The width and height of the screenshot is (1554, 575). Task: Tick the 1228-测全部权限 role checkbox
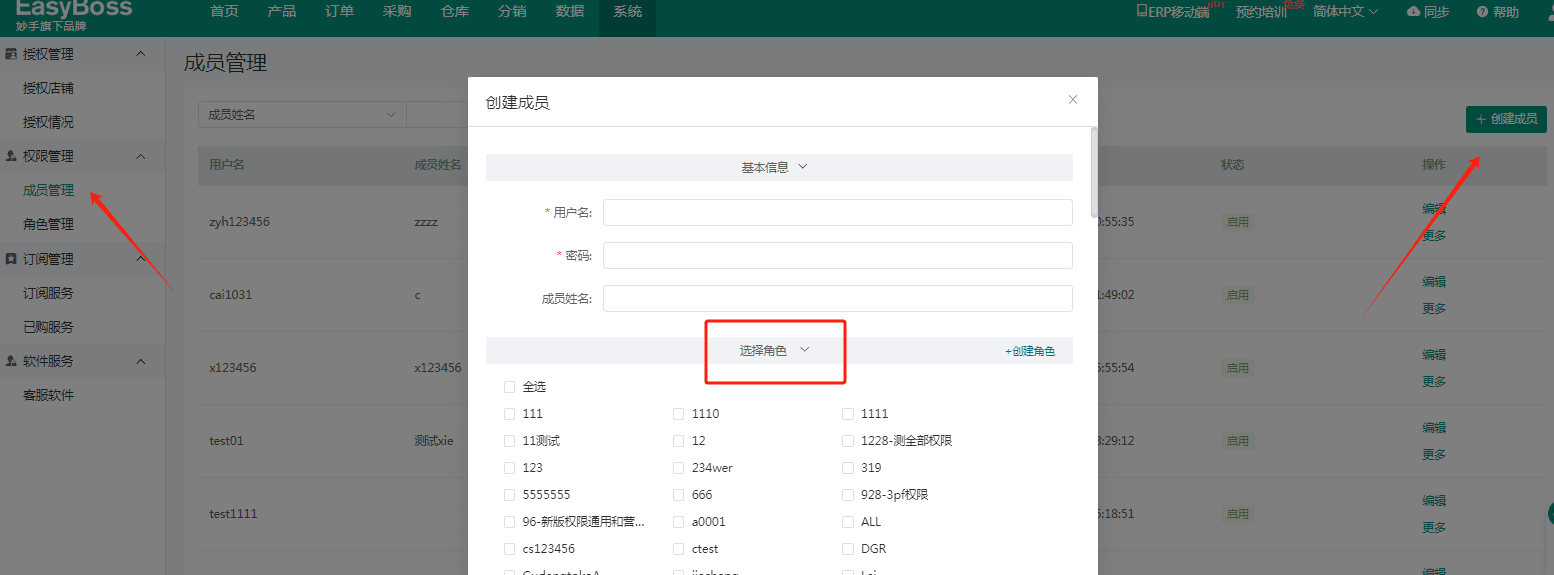[848, 441]
